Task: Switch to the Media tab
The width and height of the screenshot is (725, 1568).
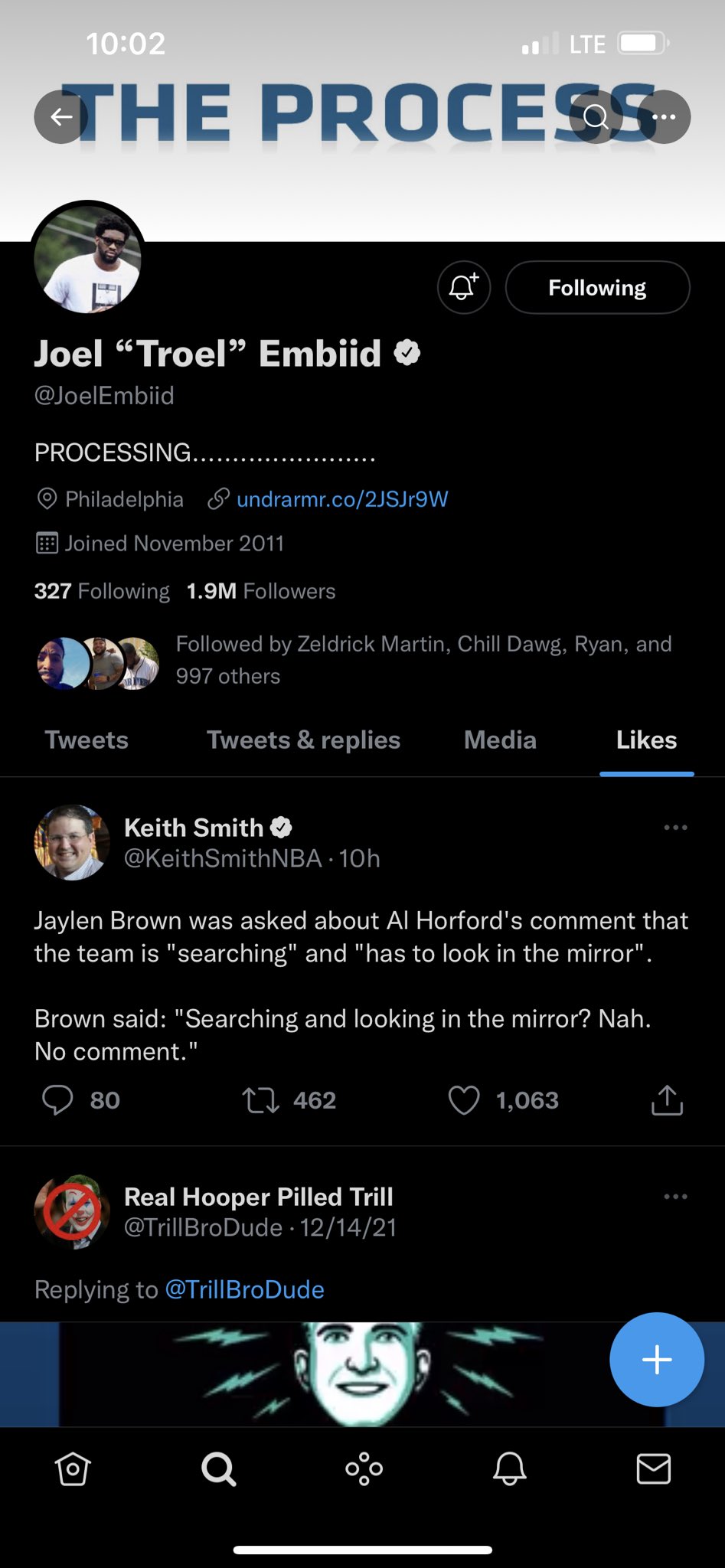Action: click(x=498, y=740)
